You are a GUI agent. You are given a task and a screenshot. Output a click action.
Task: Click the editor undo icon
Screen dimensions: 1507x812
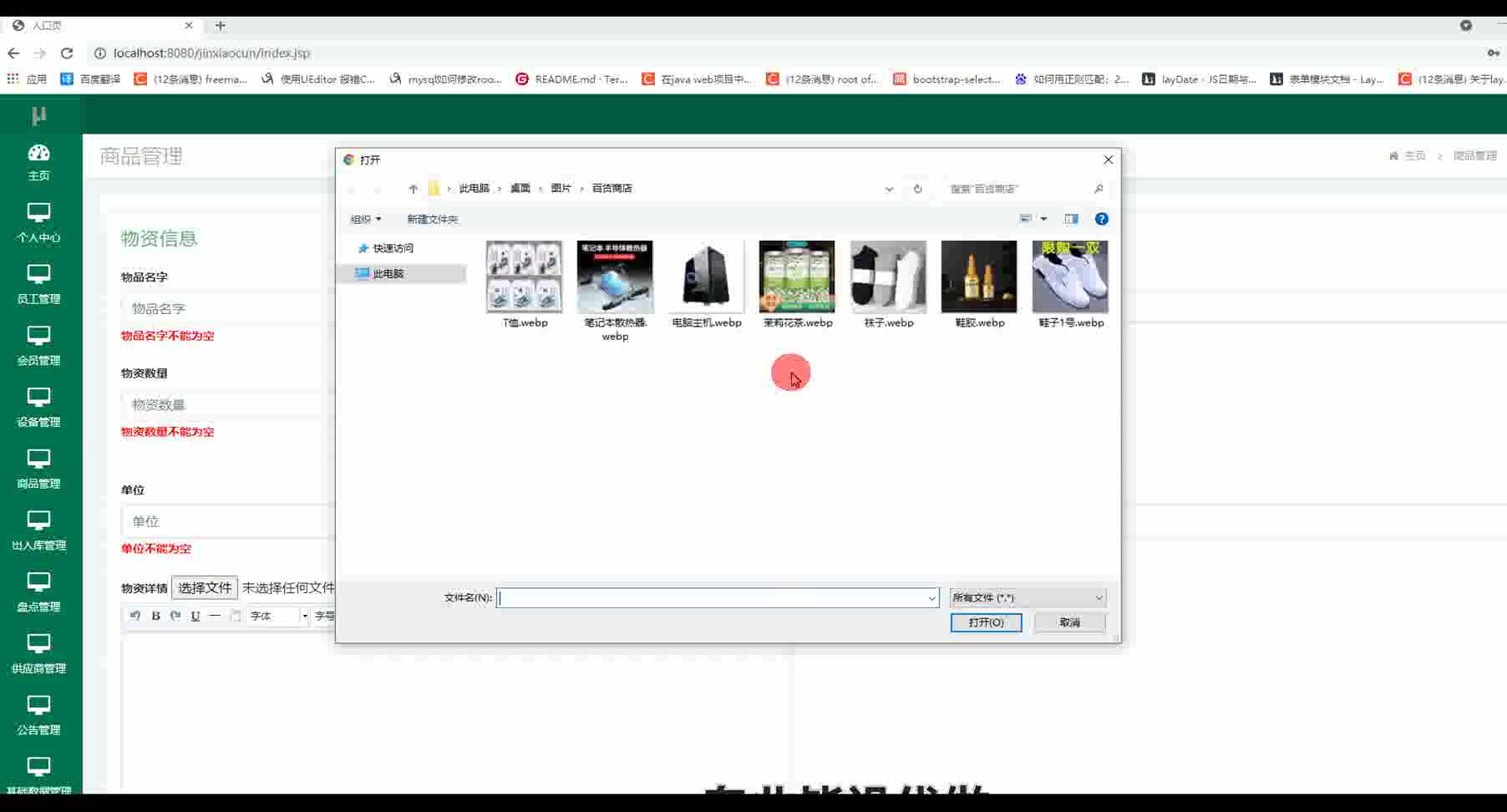point(135,616)
